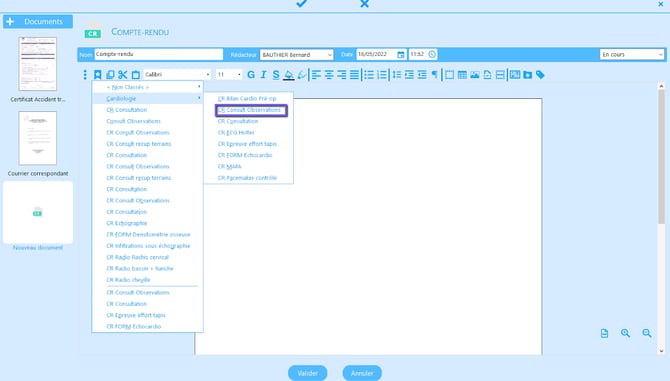
Task: Insert a bulleted list
Action: click(369, 75)
